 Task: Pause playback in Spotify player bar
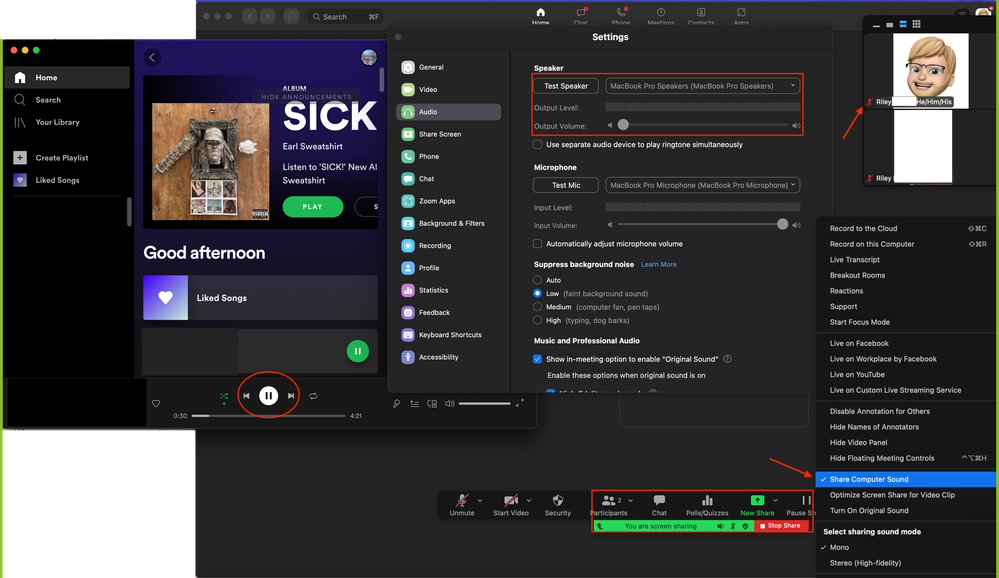268,396
